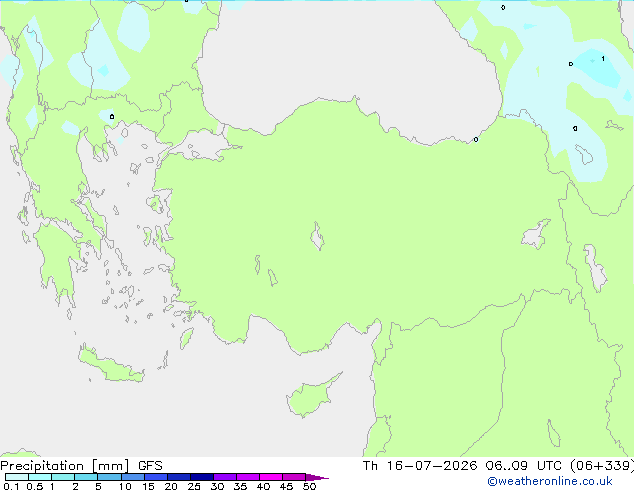Click the 20–25 mm legend swatch
This screenshot has width=634, height=490.
179,477
